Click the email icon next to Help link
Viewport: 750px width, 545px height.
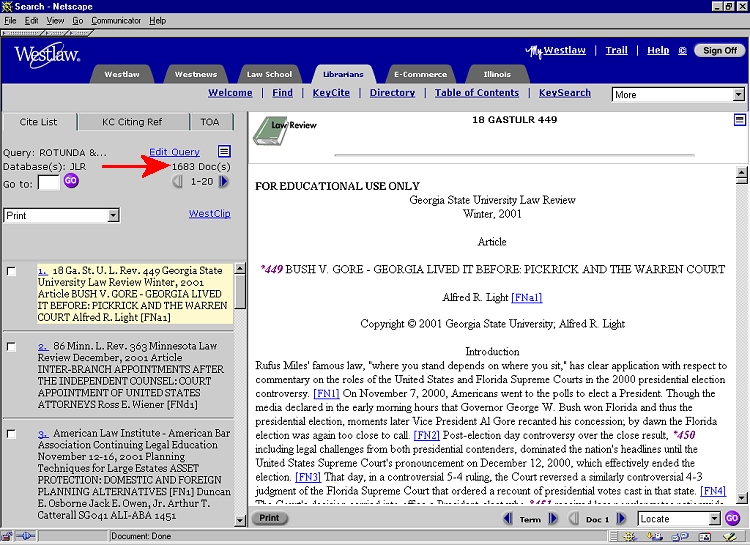682,51
